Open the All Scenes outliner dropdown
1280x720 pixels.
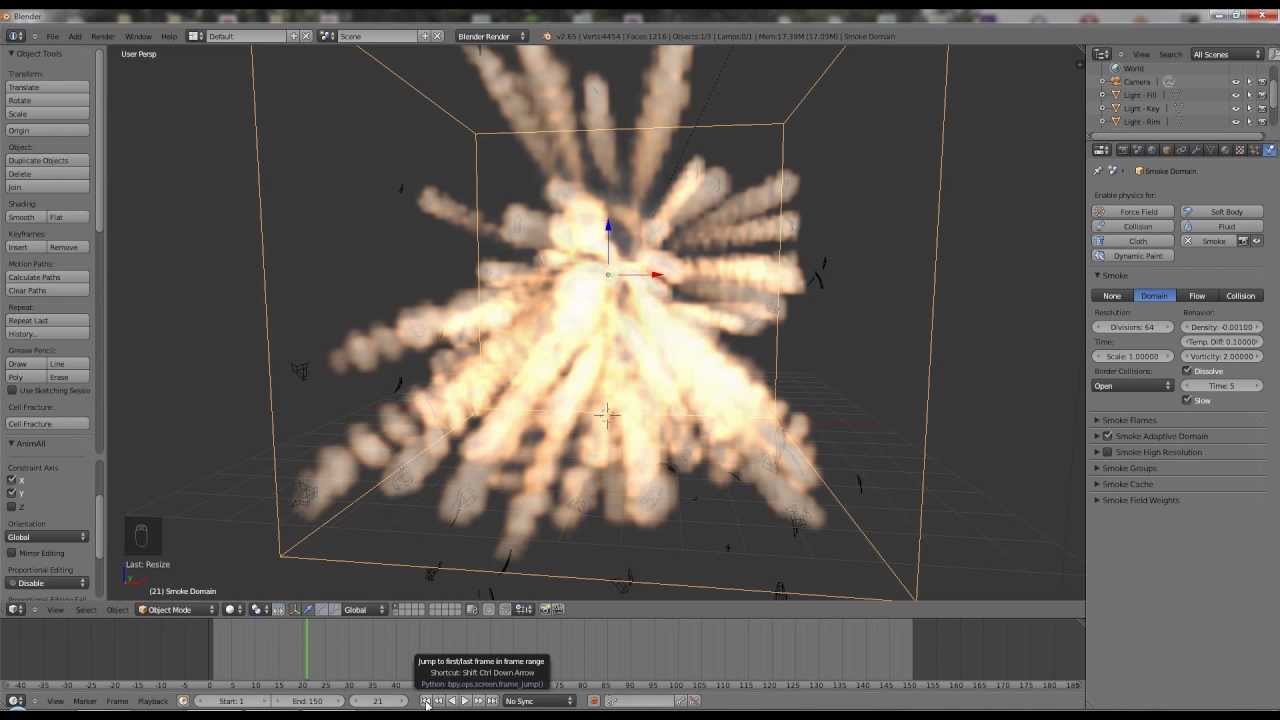(x=1227, y=54)
